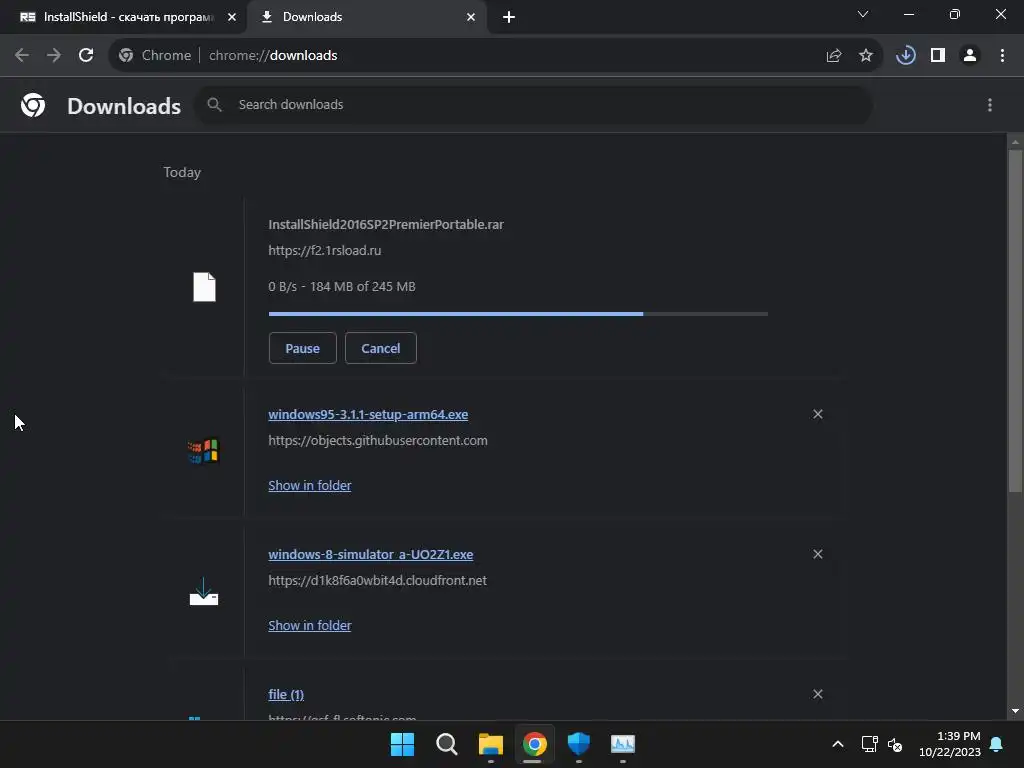Click the InstallShield download progress bar

[x=518, y=314]
